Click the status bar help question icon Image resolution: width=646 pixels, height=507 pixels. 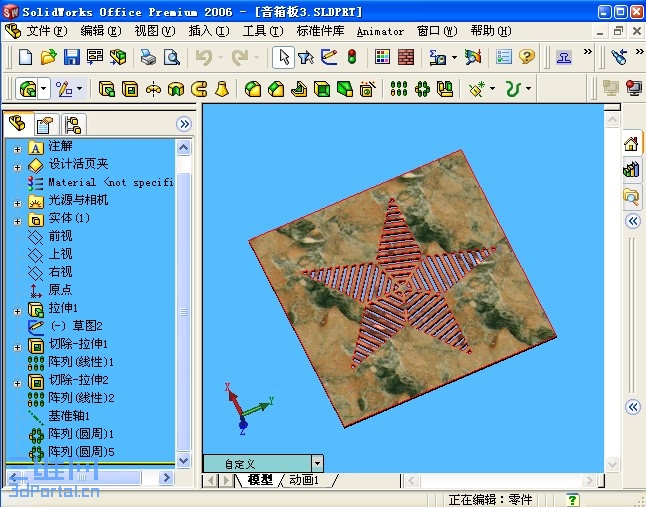(573, 500)
